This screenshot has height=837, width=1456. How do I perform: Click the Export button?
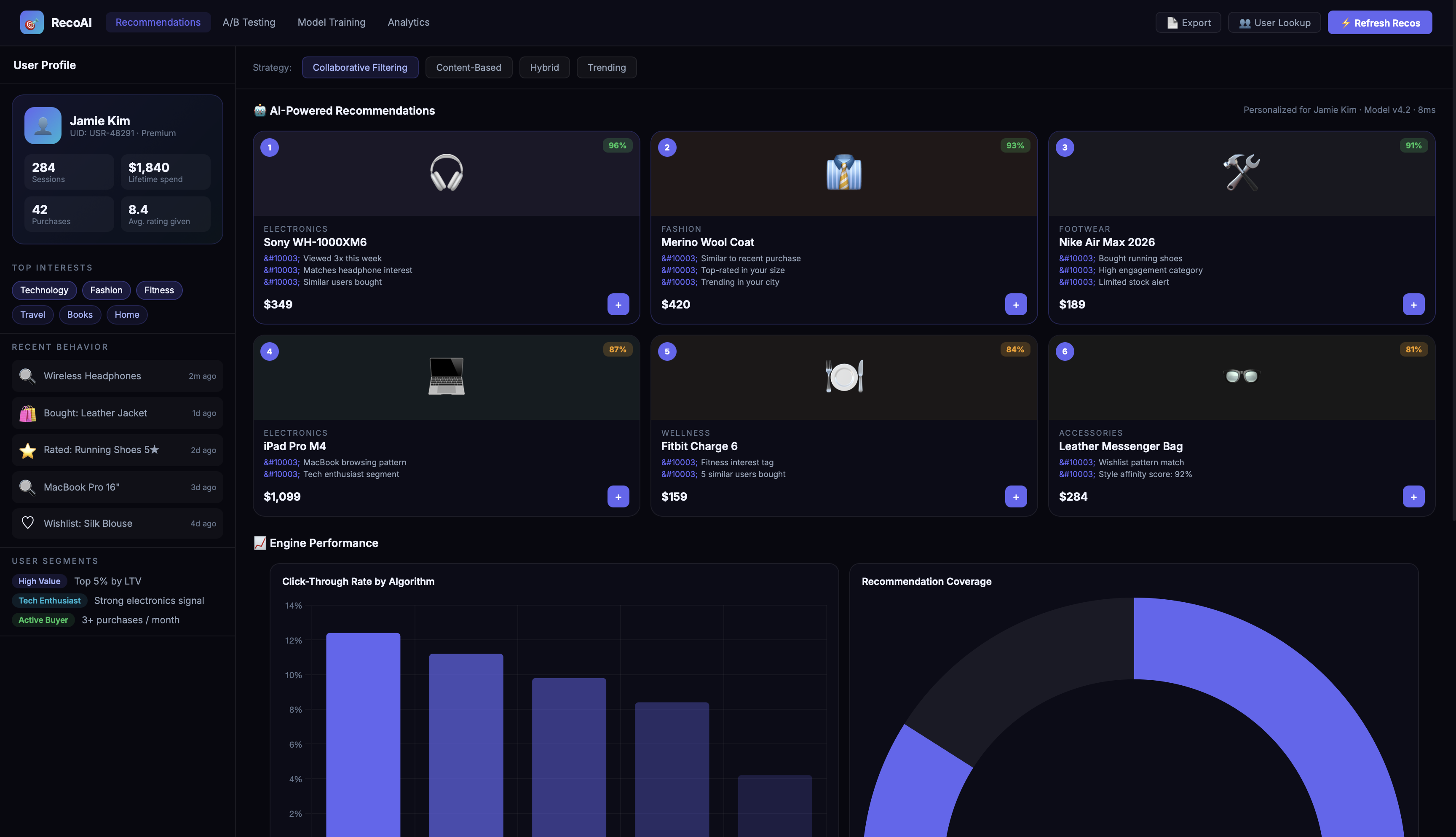pos(1188,22)
